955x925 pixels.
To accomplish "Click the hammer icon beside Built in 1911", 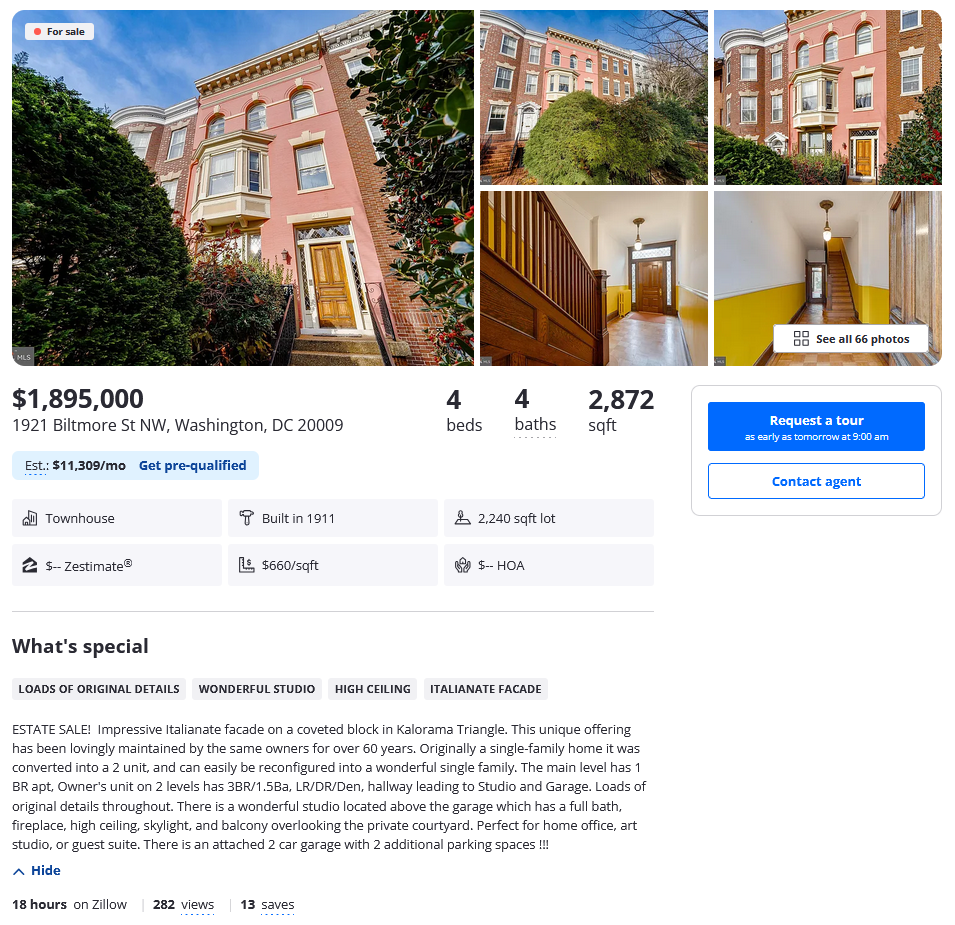I will tap(246, 518).
